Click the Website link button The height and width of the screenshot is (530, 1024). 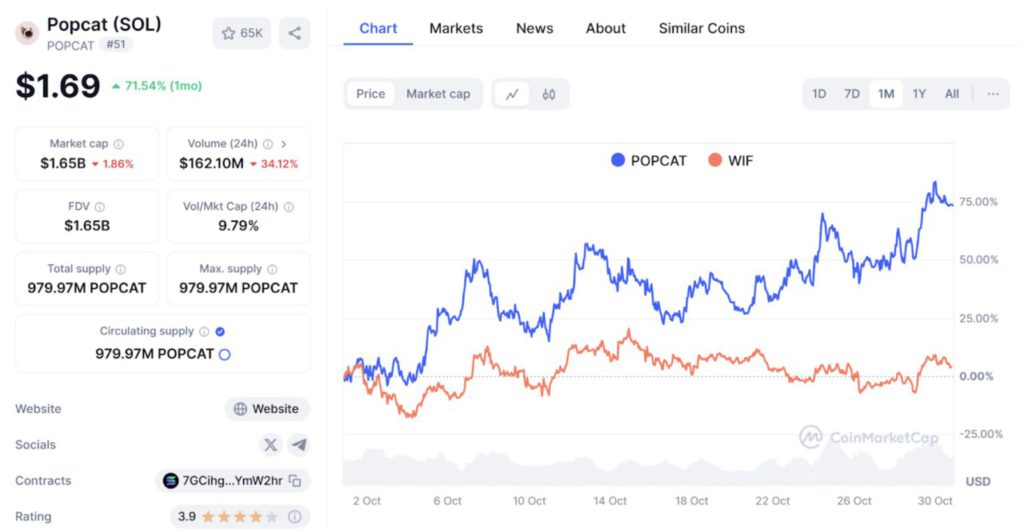tap(267, 409)
